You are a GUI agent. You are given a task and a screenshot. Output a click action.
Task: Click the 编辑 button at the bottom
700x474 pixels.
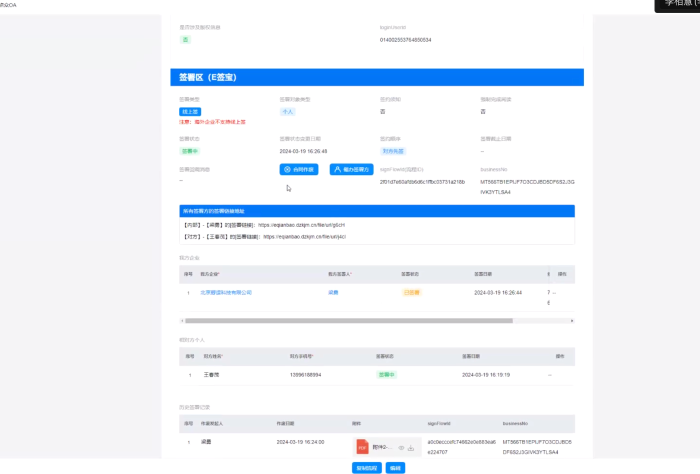395,467
